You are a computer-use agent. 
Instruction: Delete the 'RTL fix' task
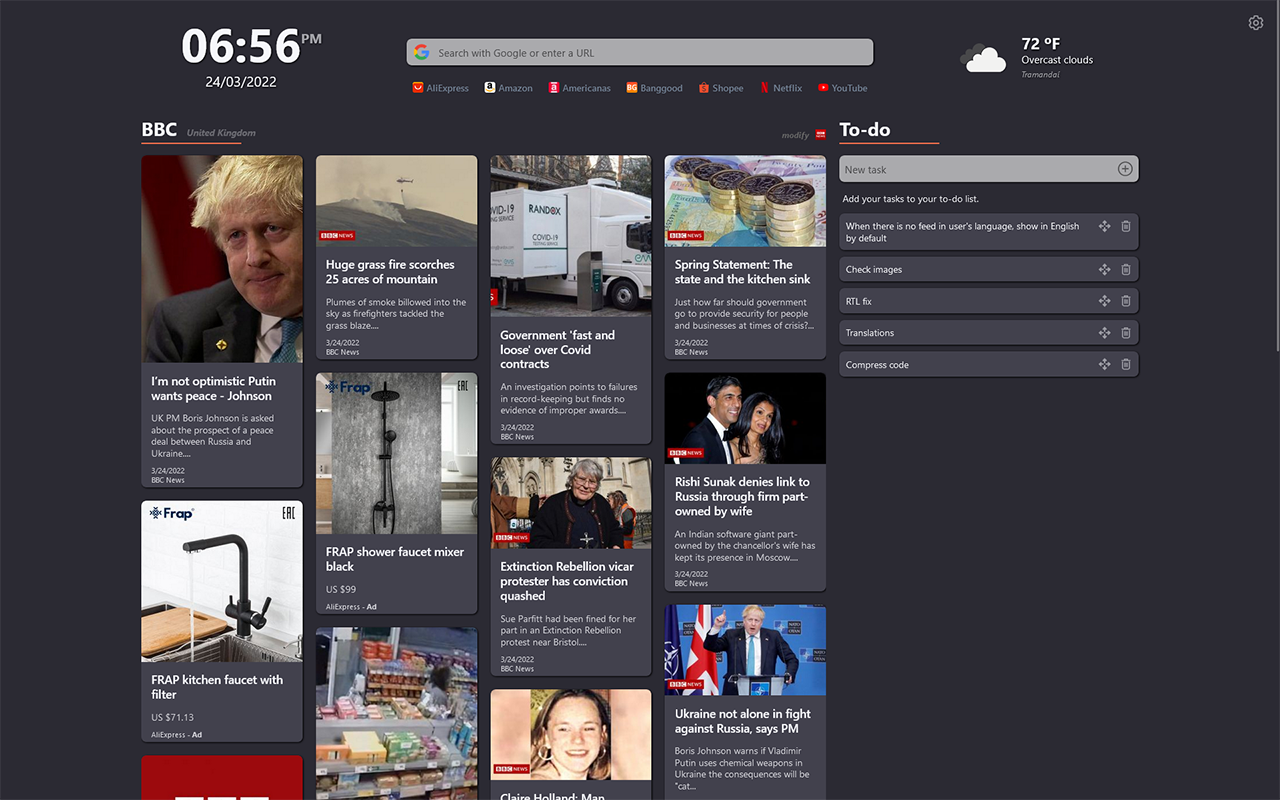pyautogui.click(x=1126, y=301)
